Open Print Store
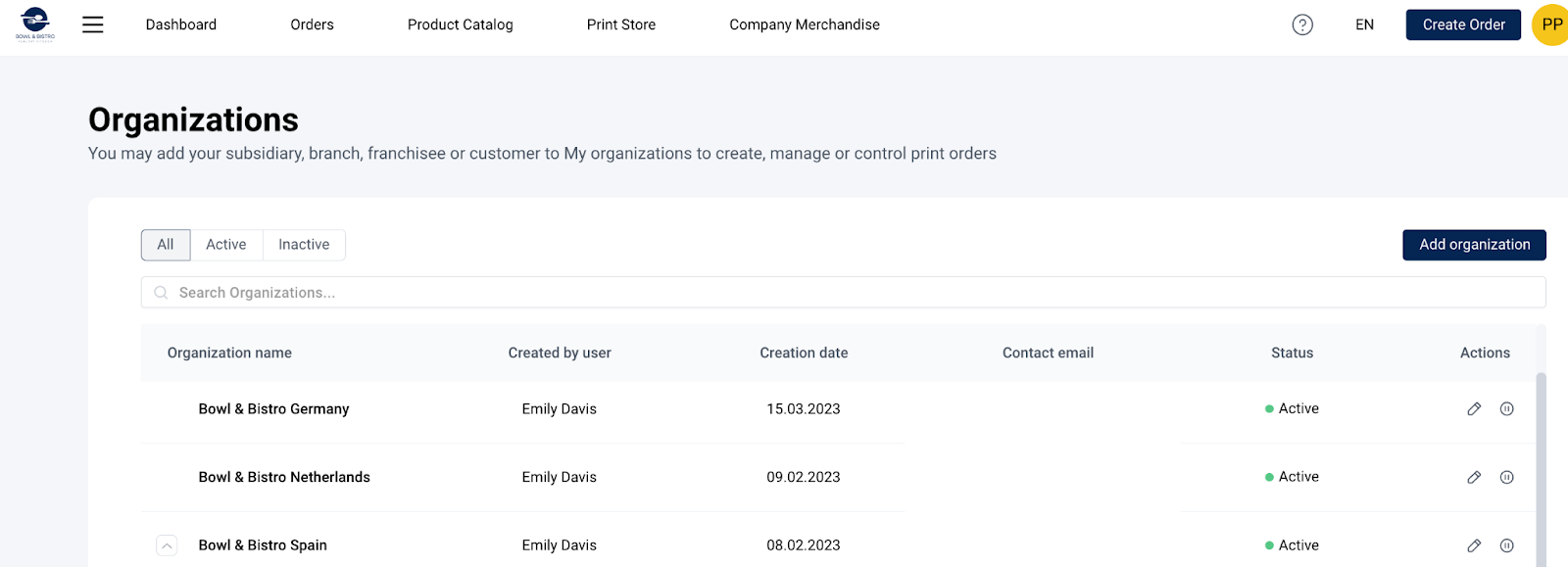This screenshot has height=567, width=1568. (621, 24)
